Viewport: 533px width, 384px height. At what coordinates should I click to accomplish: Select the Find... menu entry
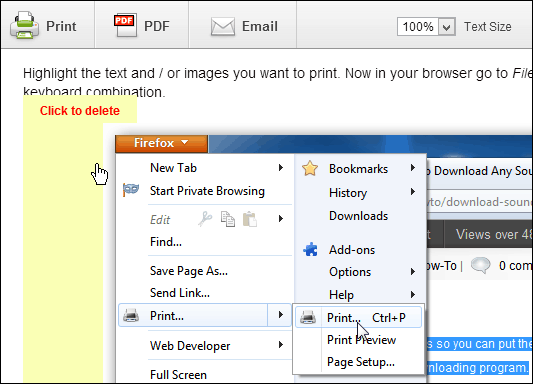166,242
